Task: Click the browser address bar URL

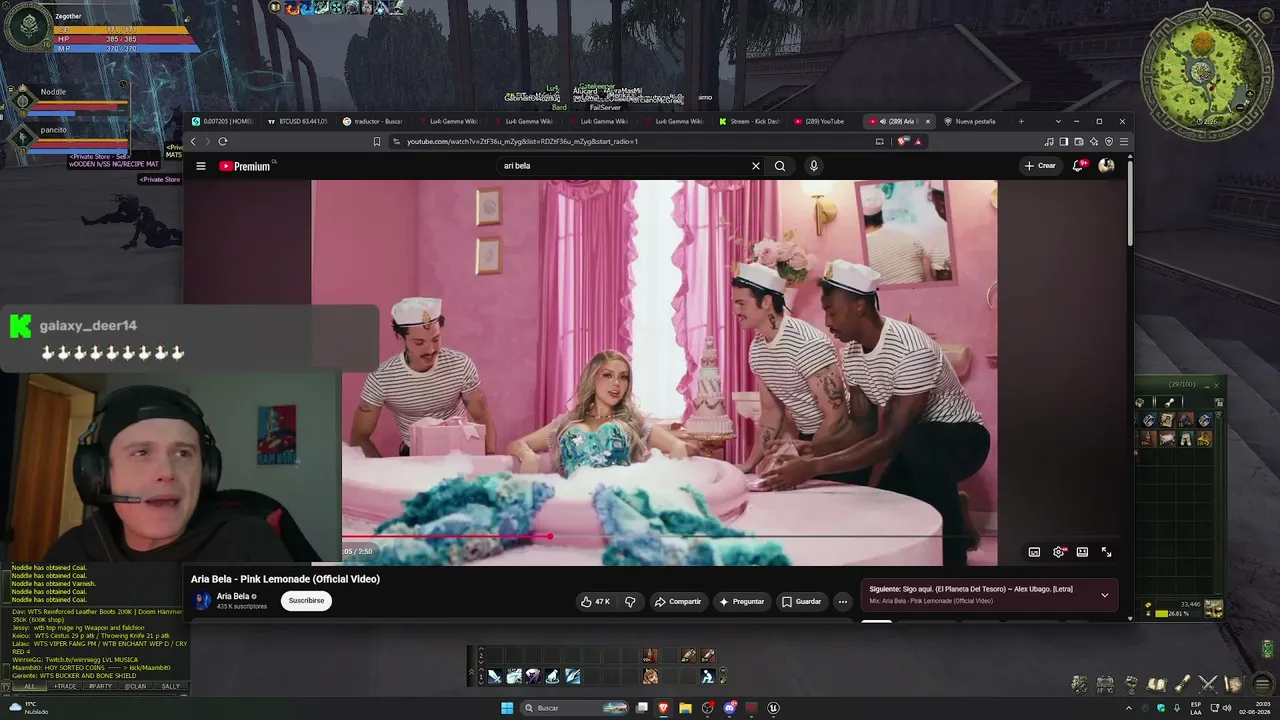Action: point(522,141)
